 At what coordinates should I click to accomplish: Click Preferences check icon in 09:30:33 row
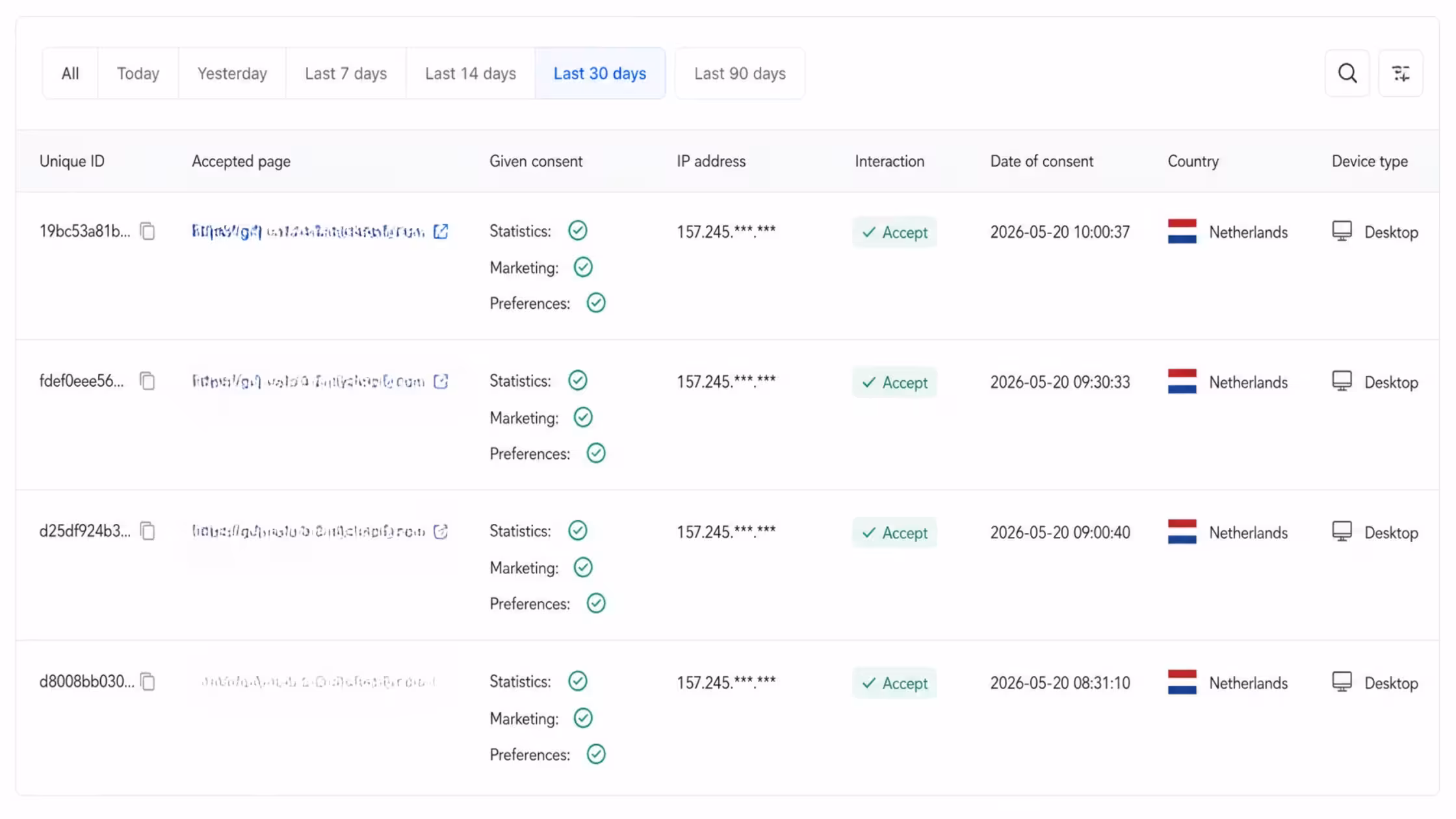[x=595, y=453]
